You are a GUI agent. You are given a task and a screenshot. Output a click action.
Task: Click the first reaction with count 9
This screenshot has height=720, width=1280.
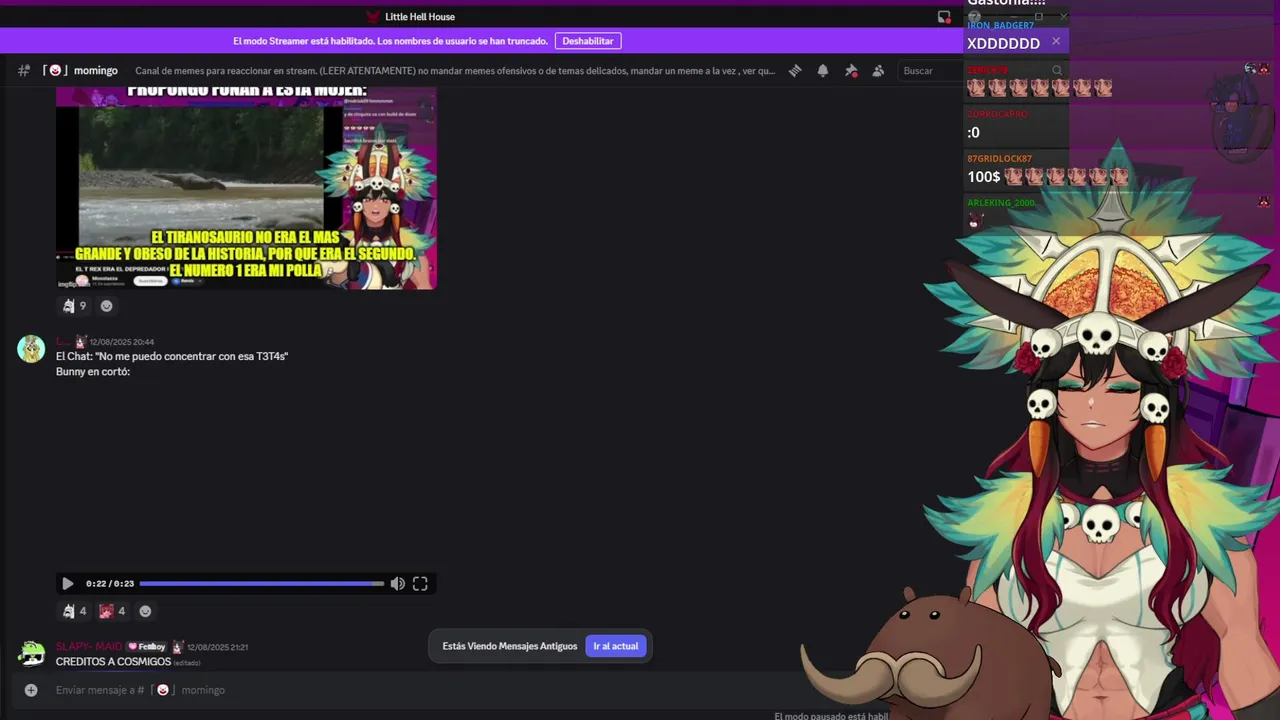tap(75, 306)
